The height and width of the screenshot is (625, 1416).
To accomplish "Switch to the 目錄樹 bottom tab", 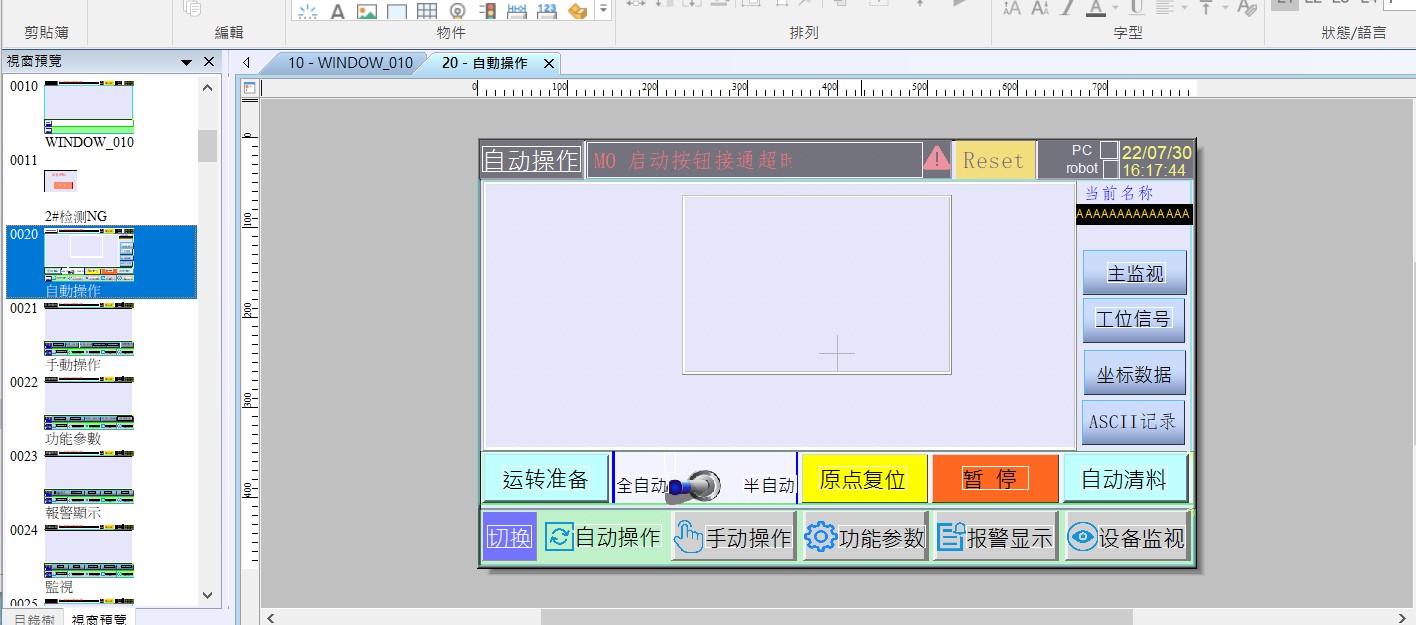I will (34, 619).
